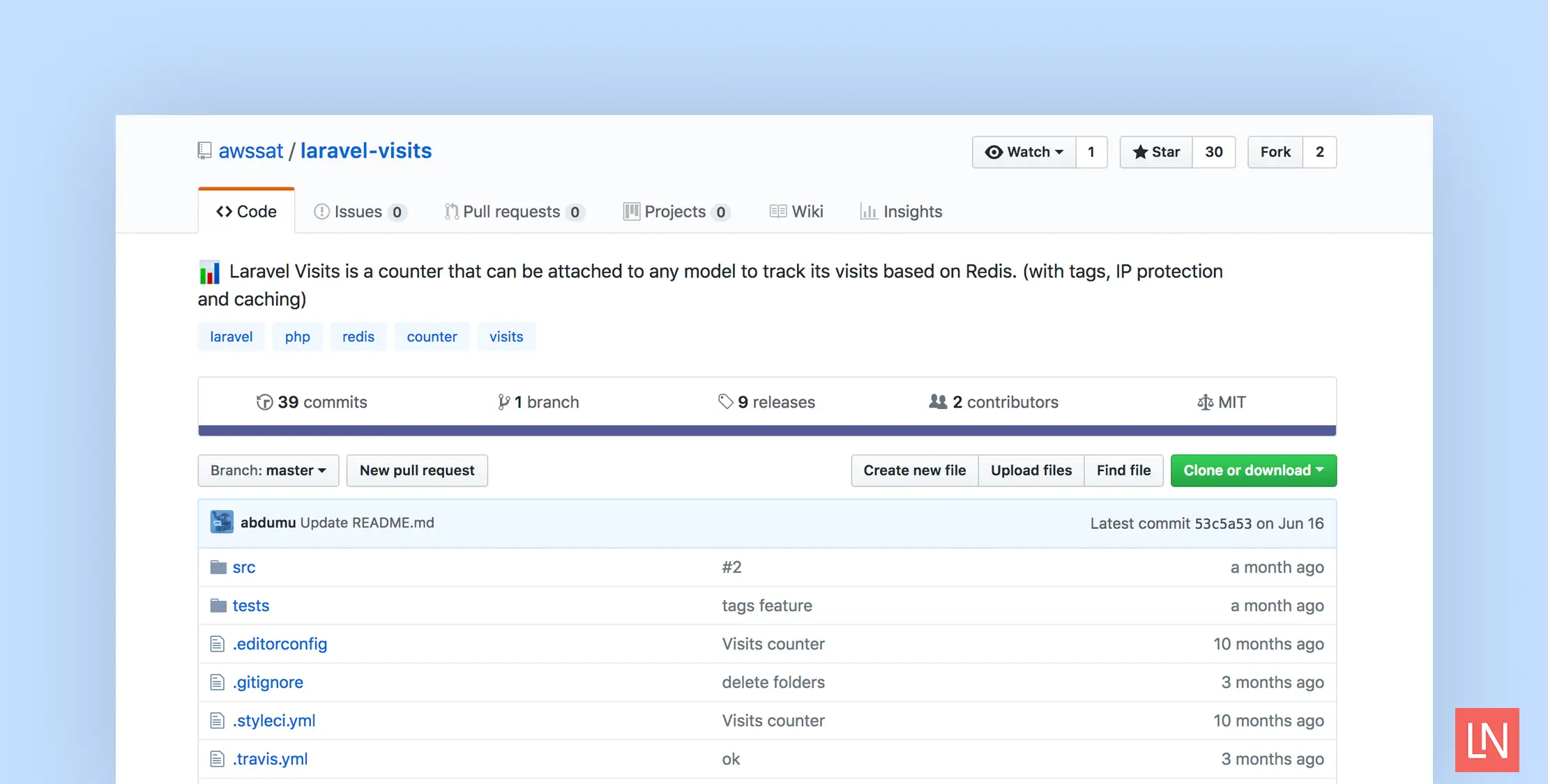View the 39 commits history

pyautogui.click(x=312, y=402)
